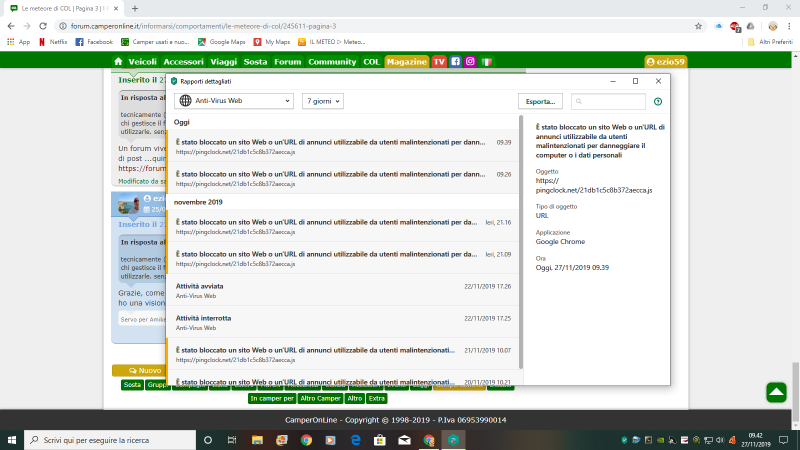Click the home icon in the green navbar
The height and width of the screenshot is (450, 800).
(x=118, y=62)
